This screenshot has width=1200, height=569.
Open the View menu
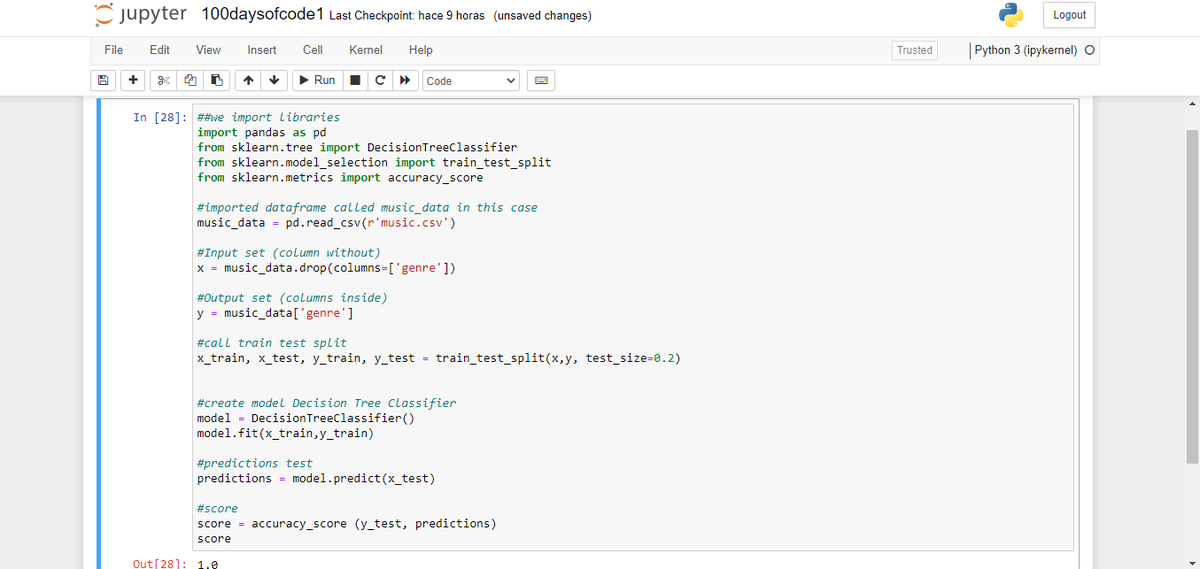[x=209, y=50]
